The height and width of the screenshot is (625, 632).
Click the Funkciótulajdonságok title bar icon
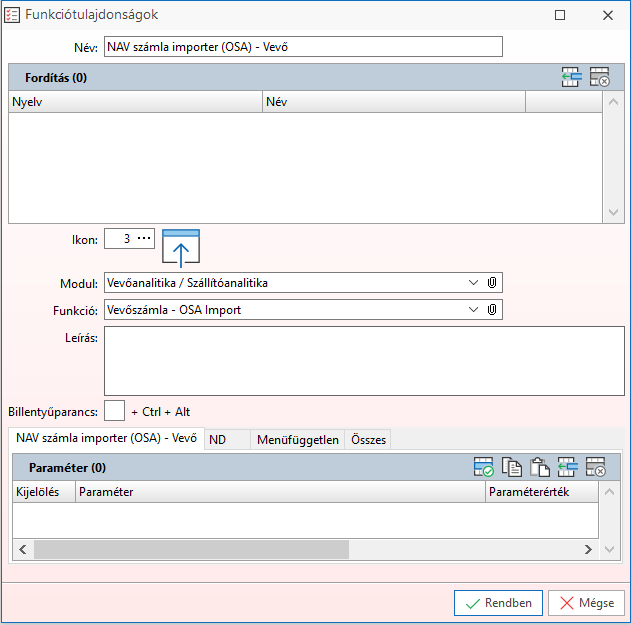click(x=12, y=15)
